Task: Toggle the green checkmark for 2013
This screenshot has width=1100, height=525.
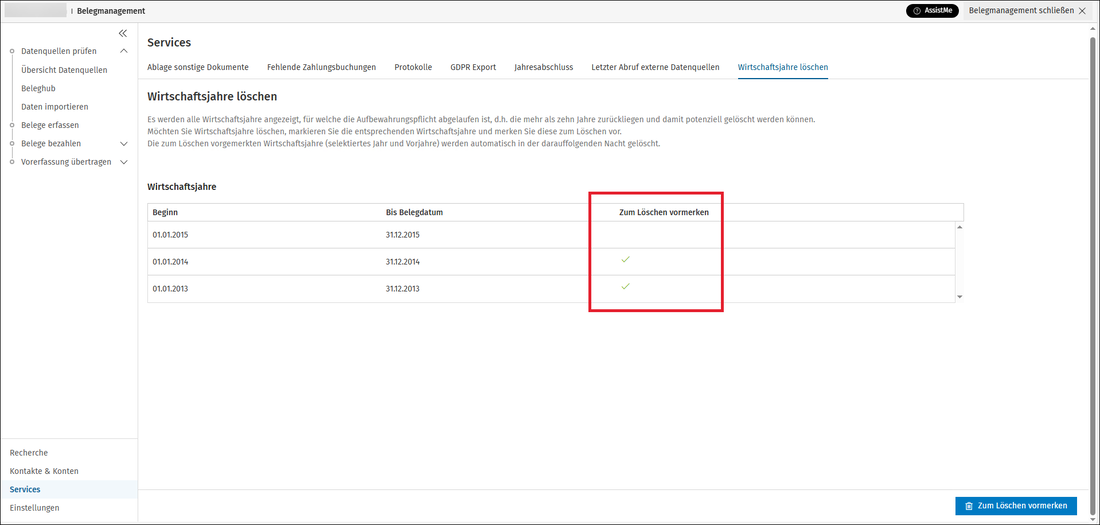Action: click(x=626, y=286)
